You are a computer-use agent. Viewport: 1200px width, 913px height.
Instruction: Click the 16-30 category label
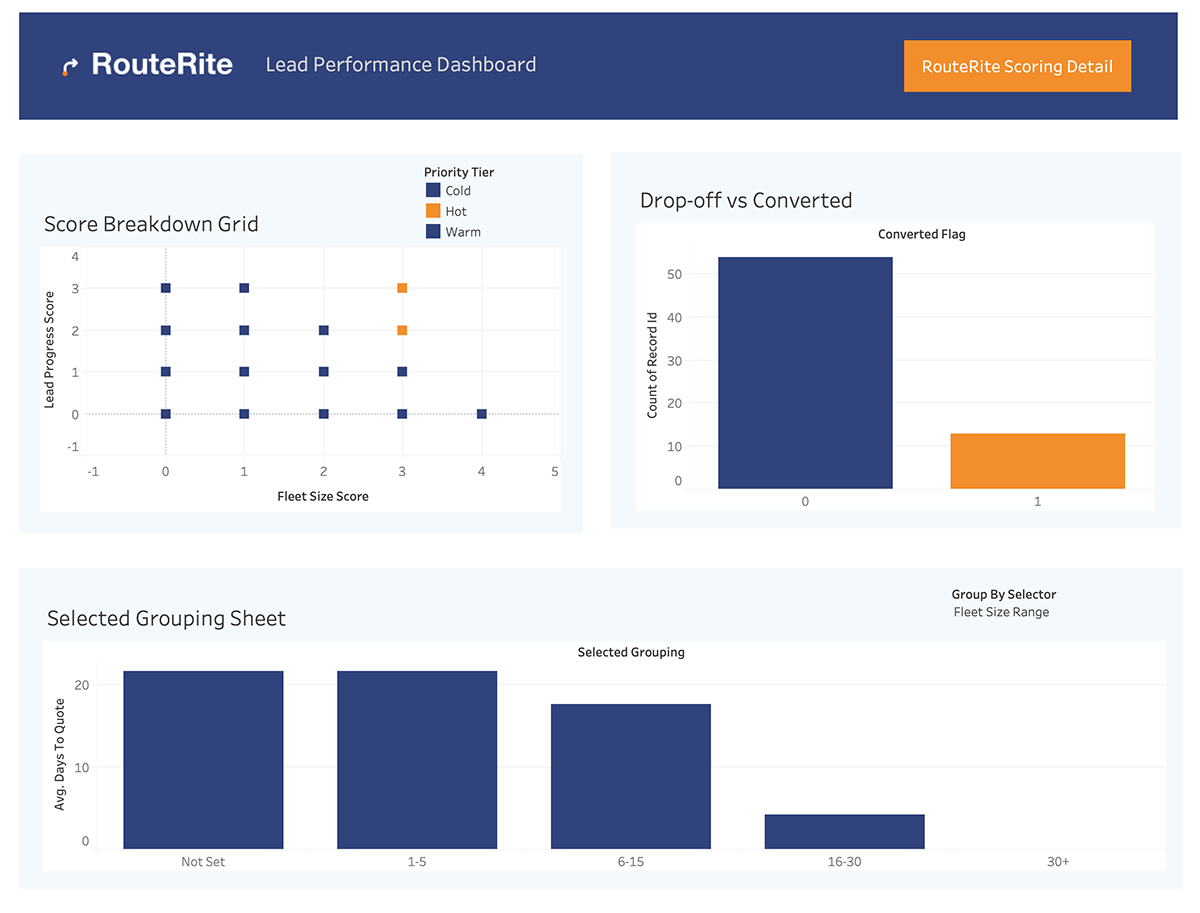coord(845,861)
